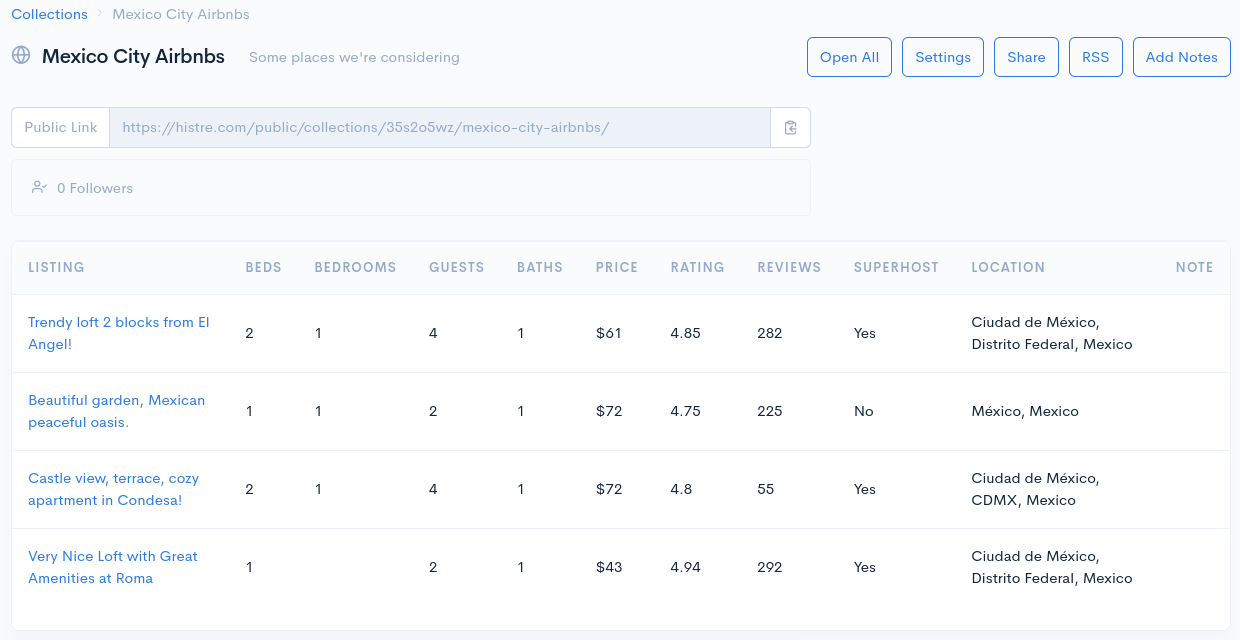Open Very Nice Loft at Roma listing
Screen dimensions: 1240x640
(x=113, y=567)
